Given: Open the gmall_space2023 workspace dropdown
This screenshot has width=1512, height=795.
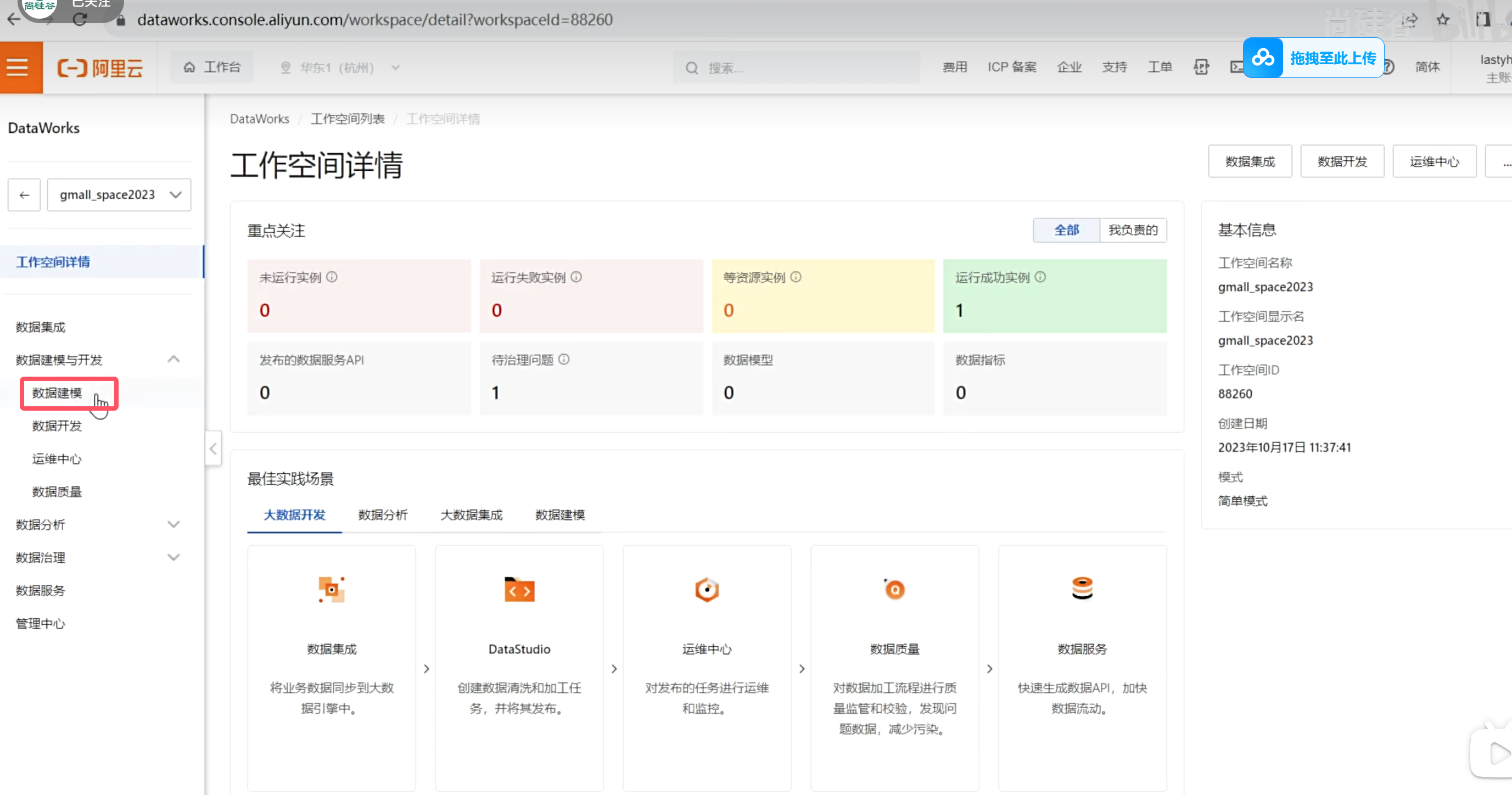Looking at the screenshot, I should tap(119, 195).
